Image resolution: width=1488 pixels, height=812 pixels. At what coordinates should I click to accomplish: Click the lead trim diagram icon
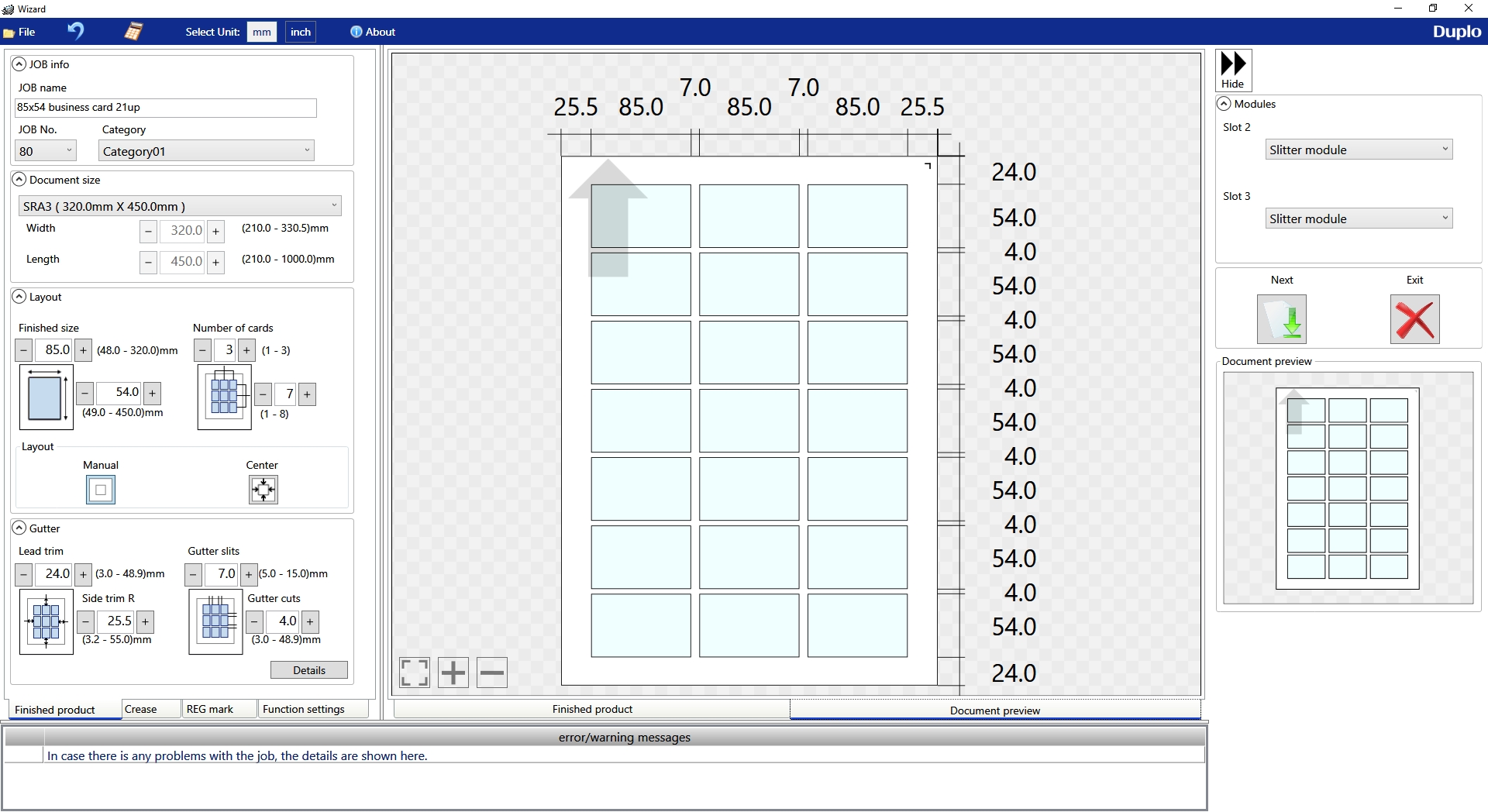(46, 622)
